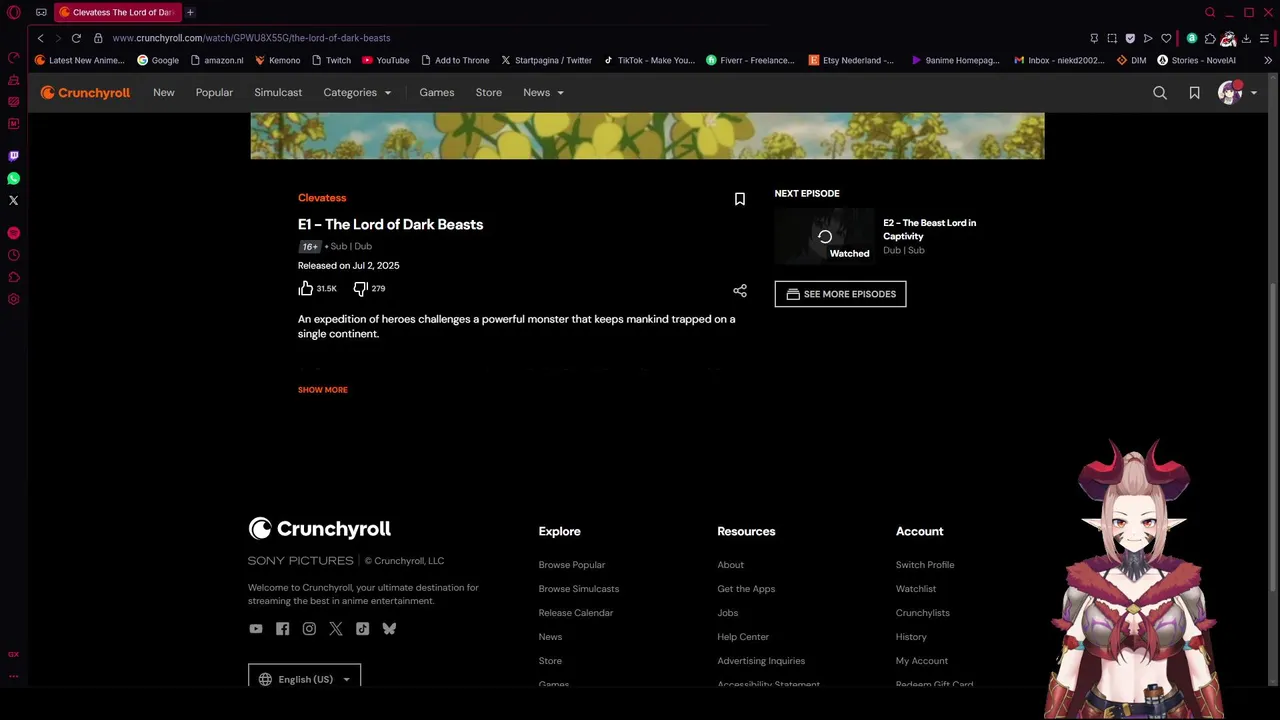Open Crunchyroll's Instagram icon in footer

(x=309, y=629)
